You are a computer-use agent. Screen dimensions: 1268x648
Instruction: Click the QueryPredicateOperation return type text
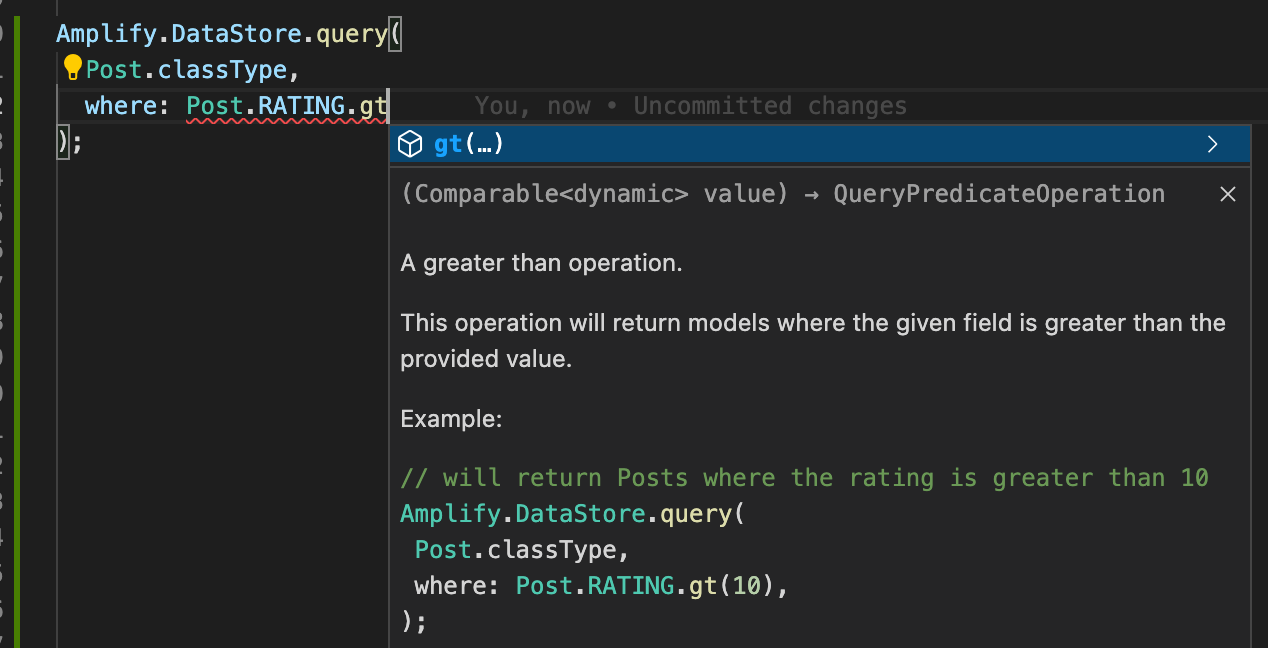pyautogui.click(x=998, y=193)
